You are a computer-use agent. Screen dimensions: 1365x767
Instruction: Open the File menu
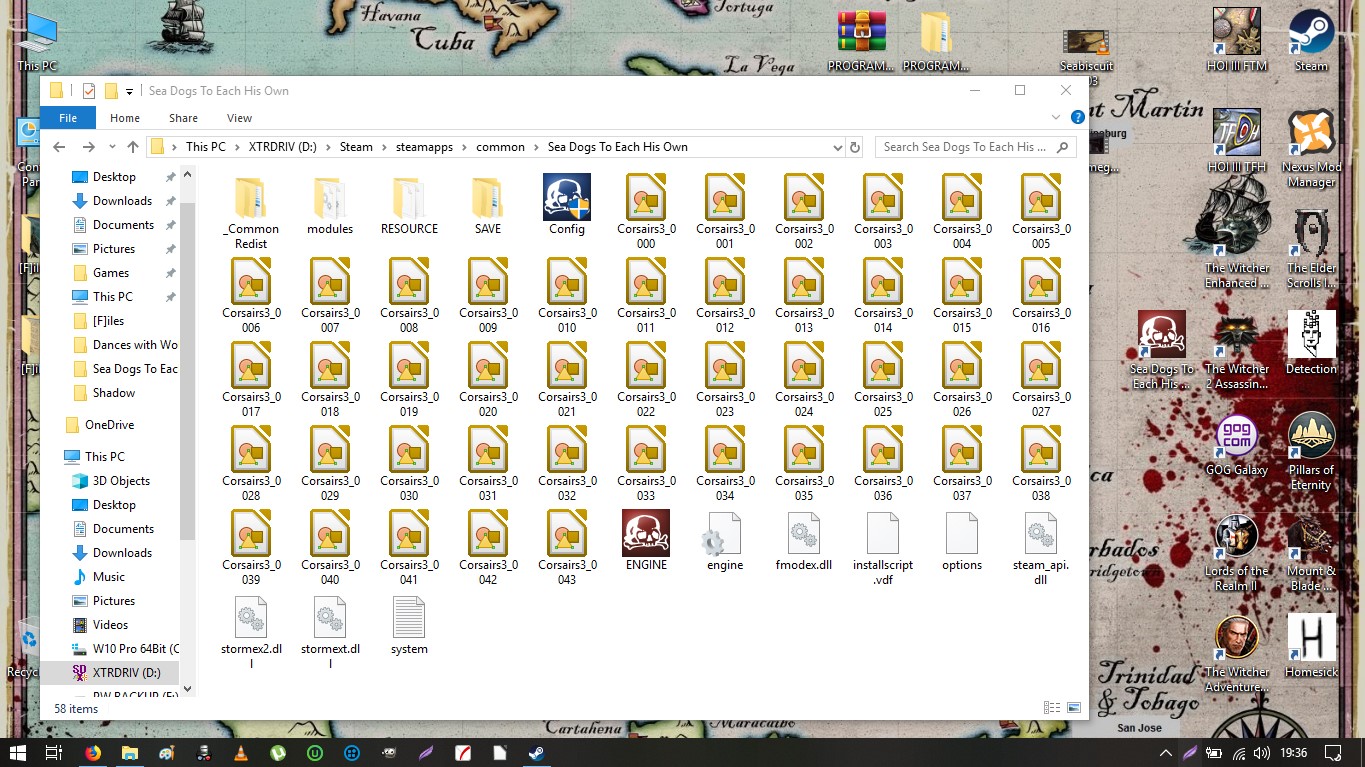68,117
